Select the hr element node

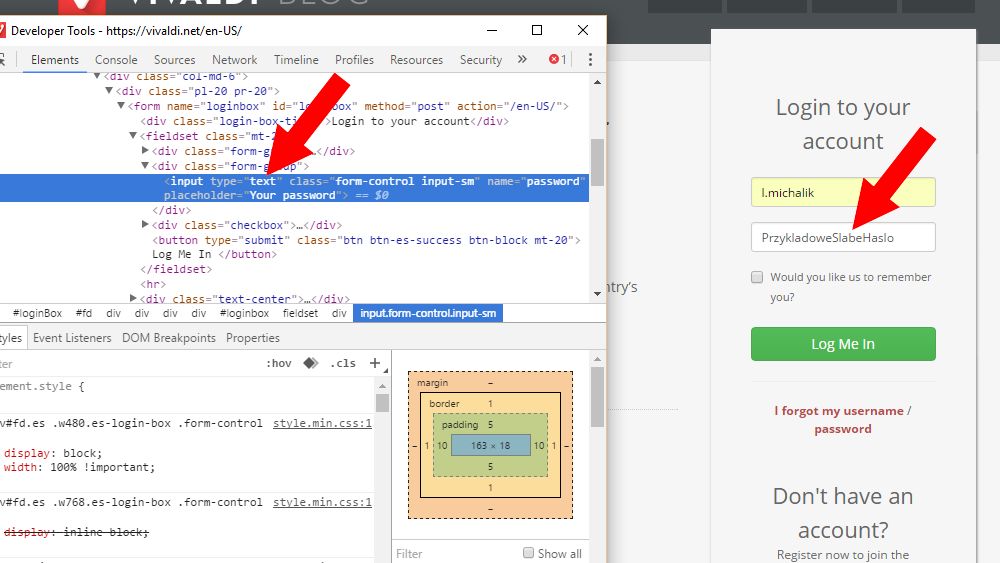(153, 284)
